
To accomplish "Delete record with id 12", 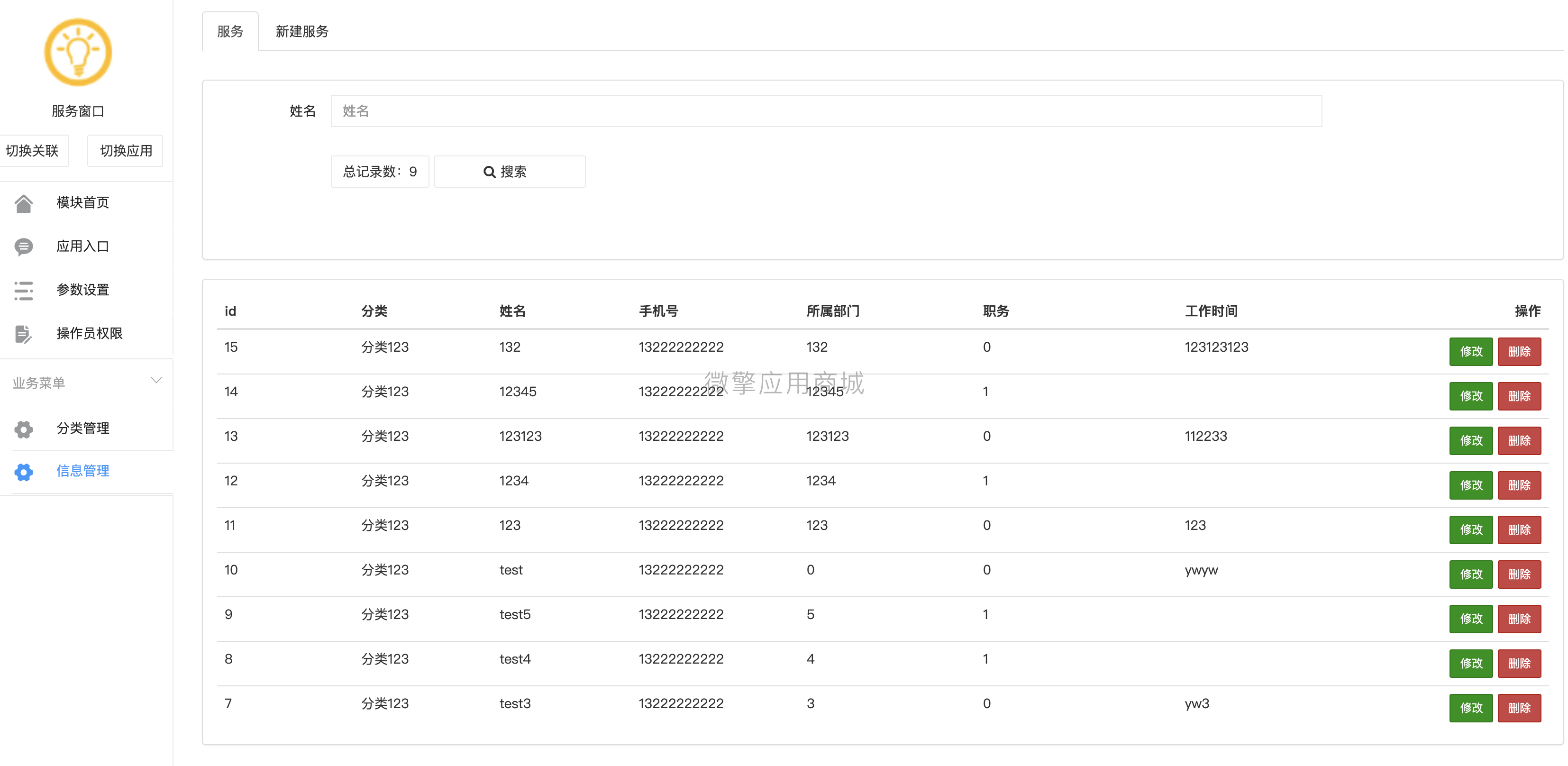I will 1519,485.
